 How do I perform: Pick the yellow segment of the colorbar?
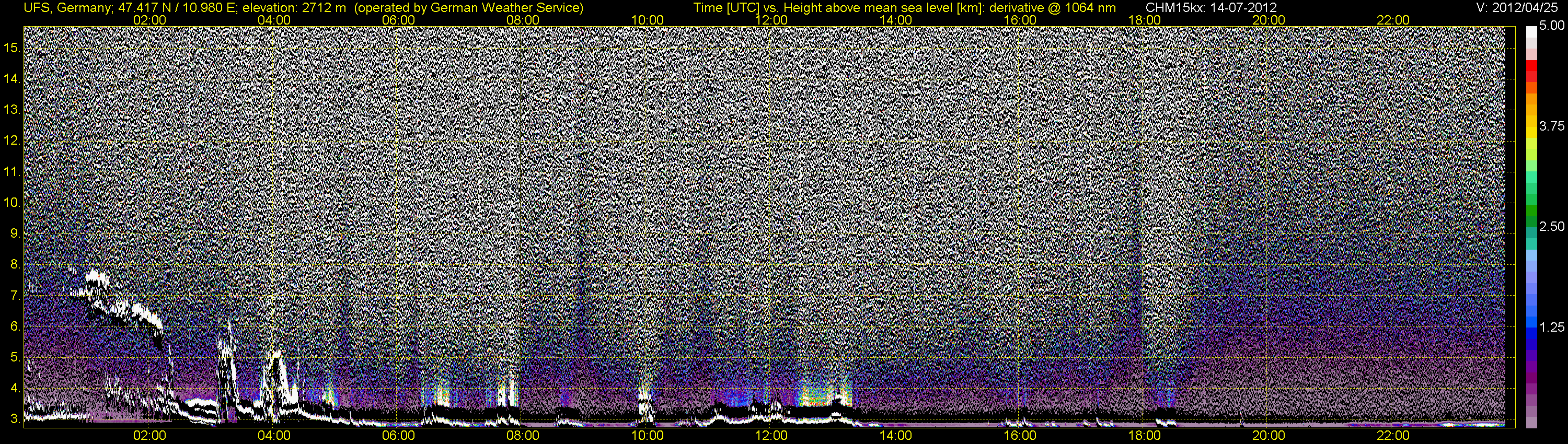(1531, 132)
